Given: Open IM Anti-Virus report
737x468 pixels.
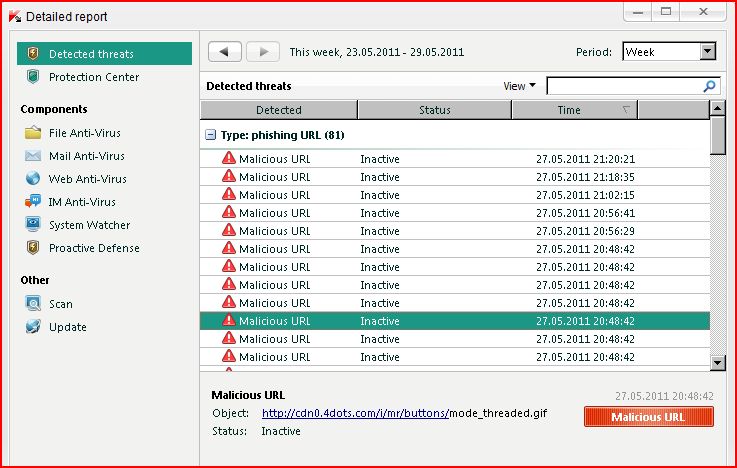Looking at the screenshot, I should (x=82, y=202).
